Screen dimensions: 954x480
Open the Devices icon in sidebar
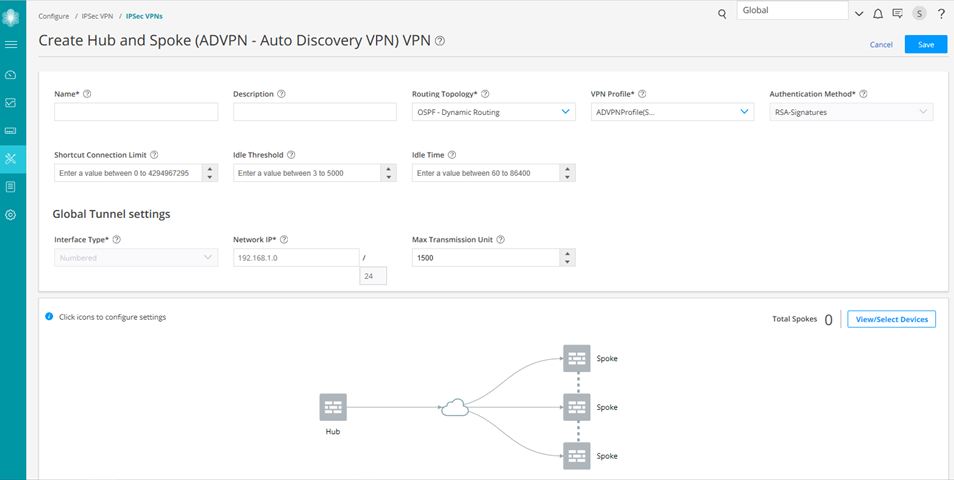[x=11, y=130]
